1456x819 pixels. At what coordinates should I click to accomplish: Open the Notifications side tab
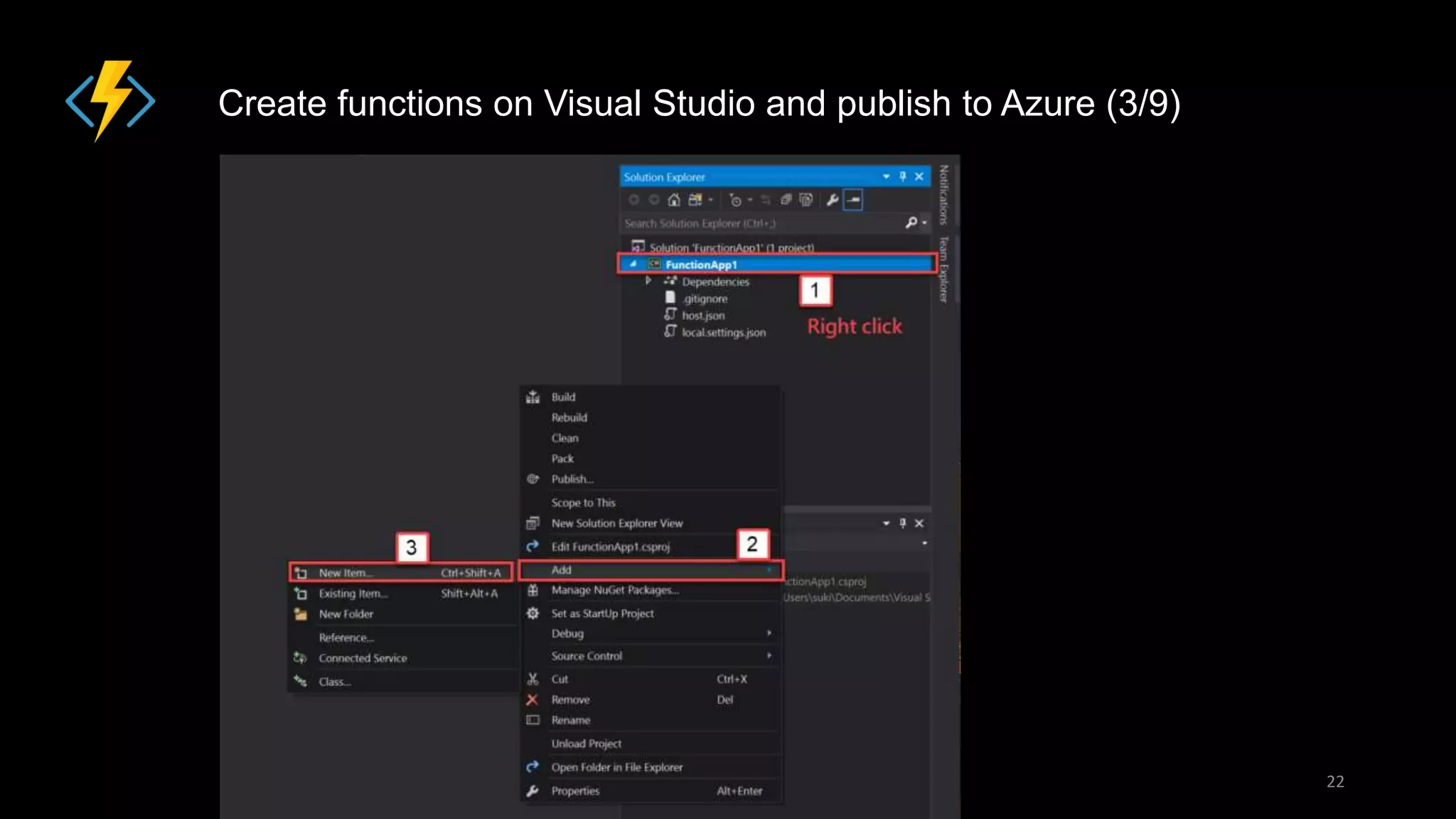[944, 195]
